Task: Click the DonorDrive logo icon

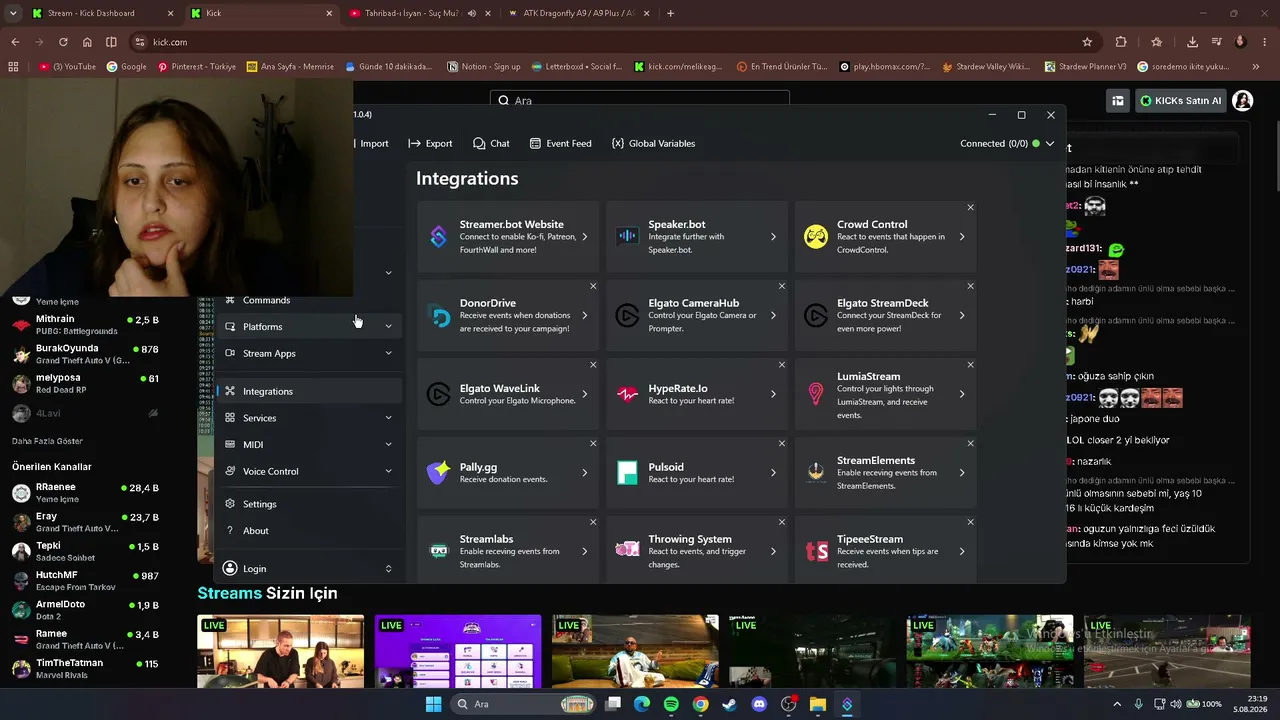Action: 439,316
